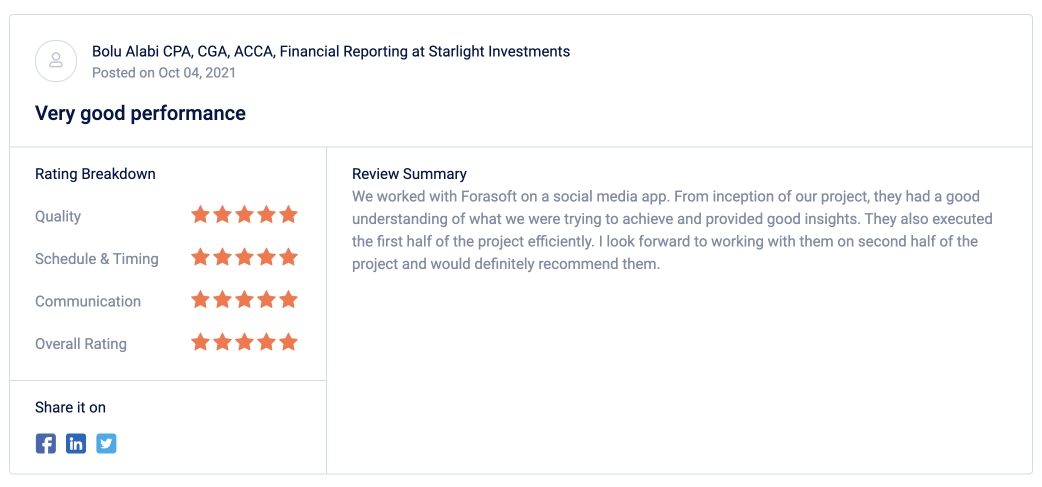Click the Quality rating label
The height and width of the screenshot is (487, 1042).
pyautogui.click(x=58, y=217)
